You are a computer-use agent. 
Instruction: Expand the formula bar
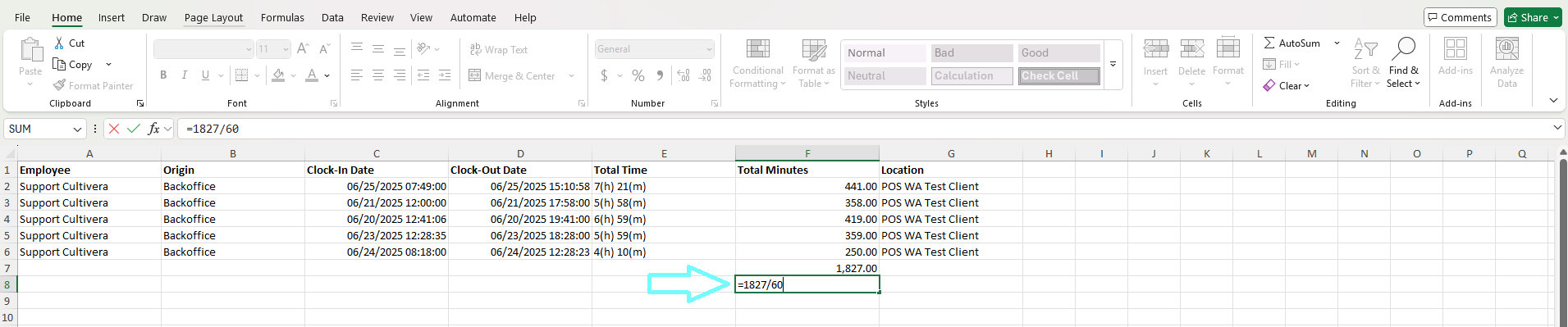1557,128
